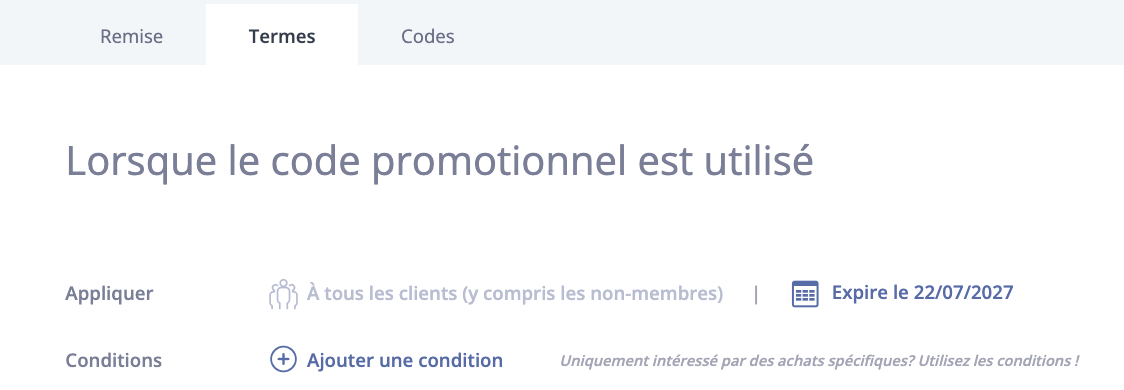
Task: Click the vertical separator before the calendar icon
Action: point(756,294)
